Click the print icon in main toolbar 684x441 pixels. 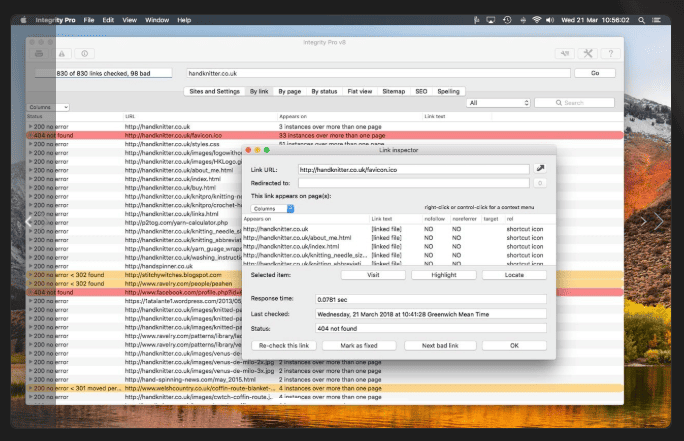click(39, 54)
